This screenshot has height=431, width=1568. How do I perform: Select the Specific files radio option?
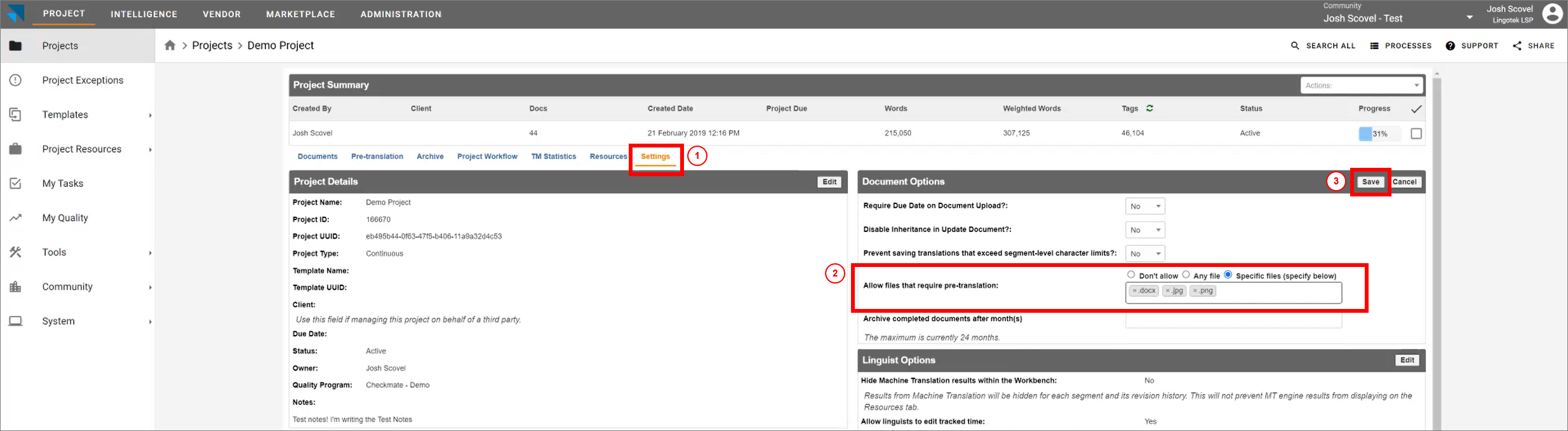tap(1228, 275)
